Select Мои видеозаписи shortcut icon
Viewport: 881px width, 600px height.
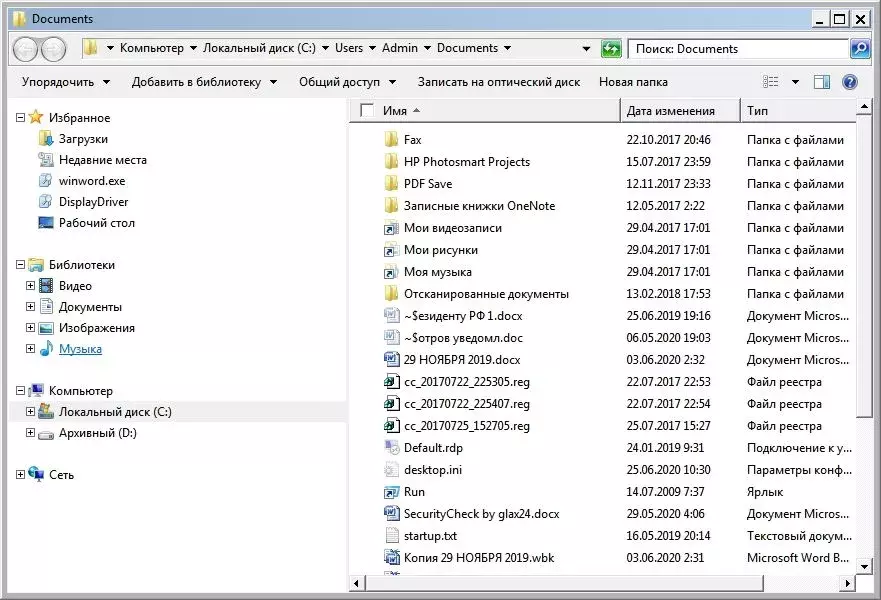coord(391,228)
